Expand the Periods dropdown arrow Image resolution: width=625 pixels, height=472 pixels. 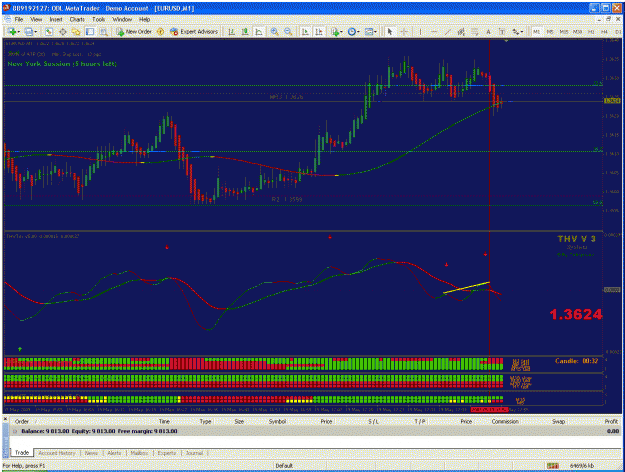(x=359, y=32)
